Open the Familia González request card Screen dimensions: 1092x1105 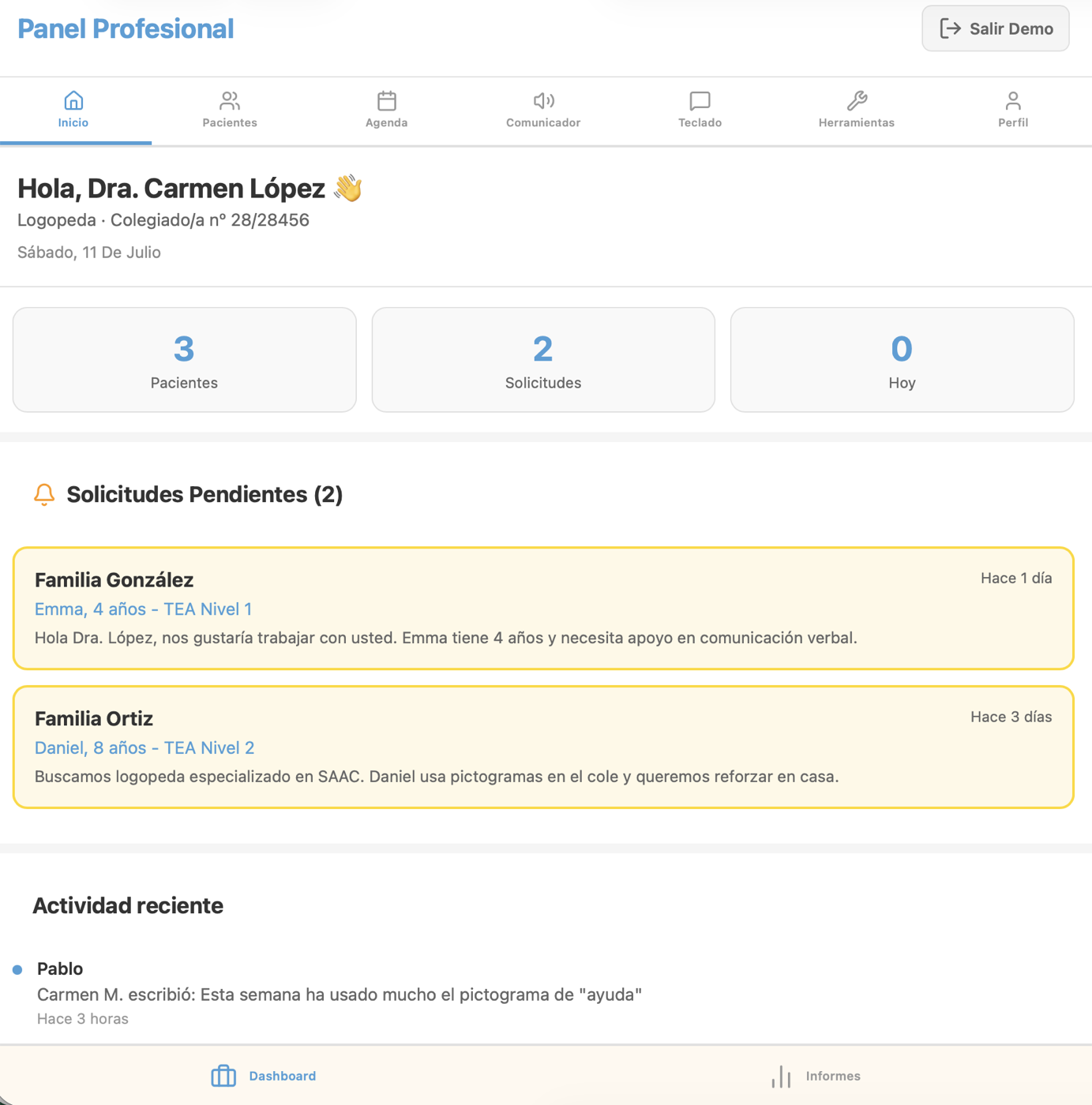pyautogui.click(x=543, y=609)
